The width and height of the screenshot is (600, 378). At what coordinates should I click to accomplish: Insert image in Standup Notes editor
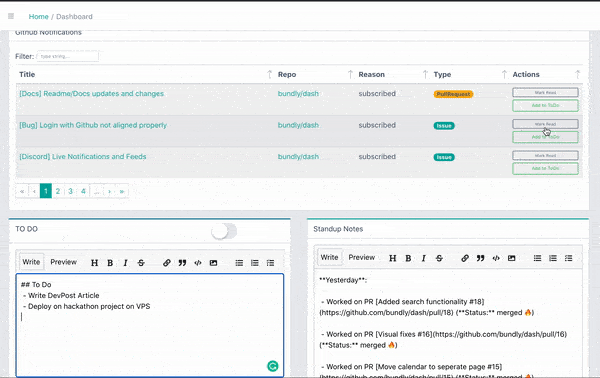click(x=512, y=258)
